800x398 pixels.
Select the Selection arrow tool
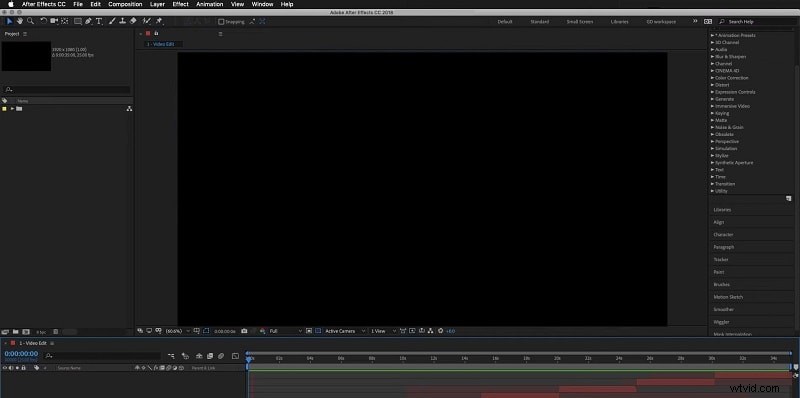9,21
